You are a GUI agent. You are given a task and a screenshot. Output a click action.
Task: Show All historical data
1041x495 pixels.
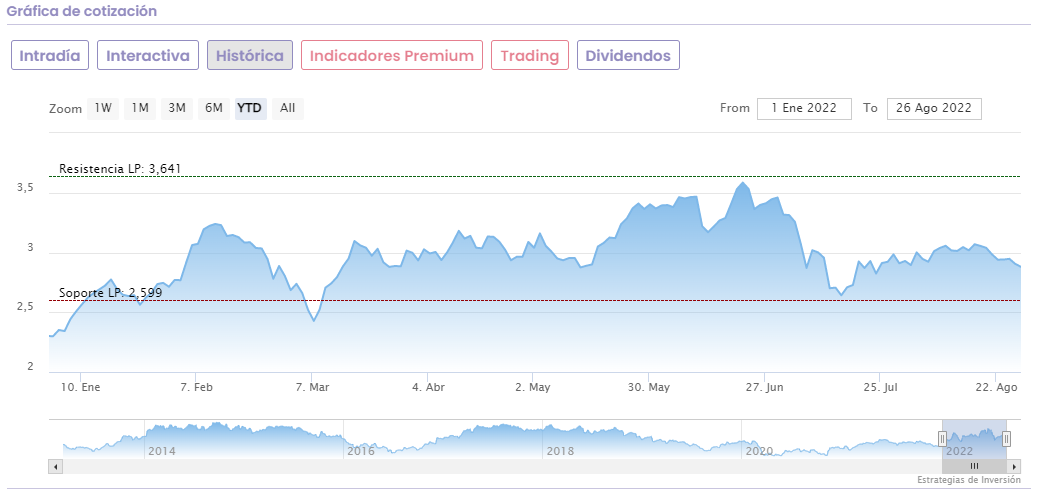tap(287, 108)
